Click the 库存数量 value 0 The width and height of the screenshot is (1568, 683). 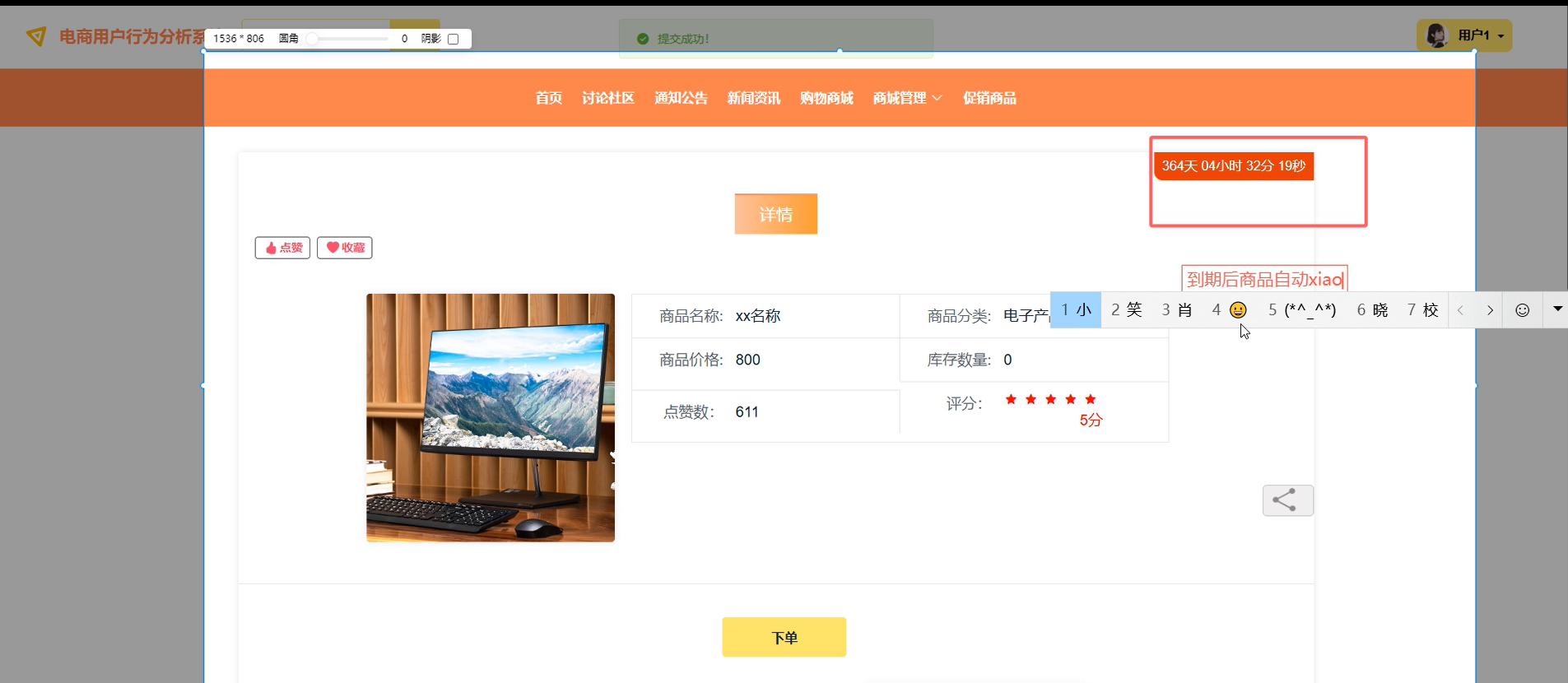coord(1007,360)
